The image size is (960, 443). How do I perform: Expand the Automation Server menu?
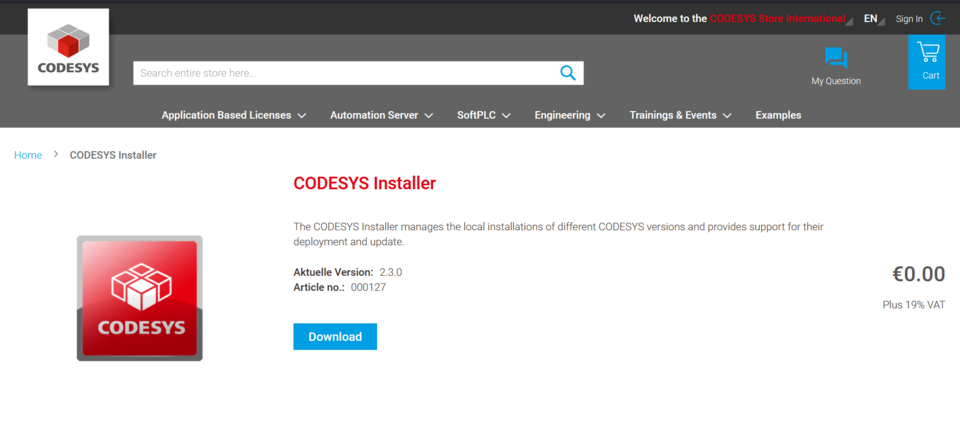381,115
